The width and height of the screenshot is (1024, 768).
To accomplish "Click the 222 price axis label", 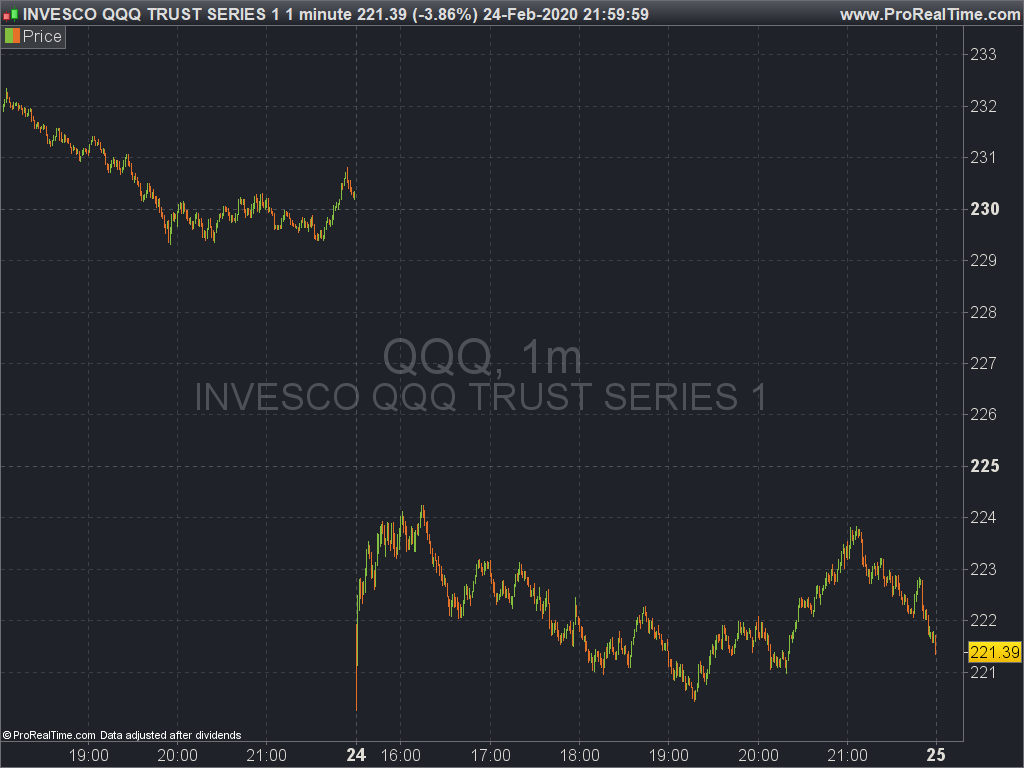I will 983,620.
